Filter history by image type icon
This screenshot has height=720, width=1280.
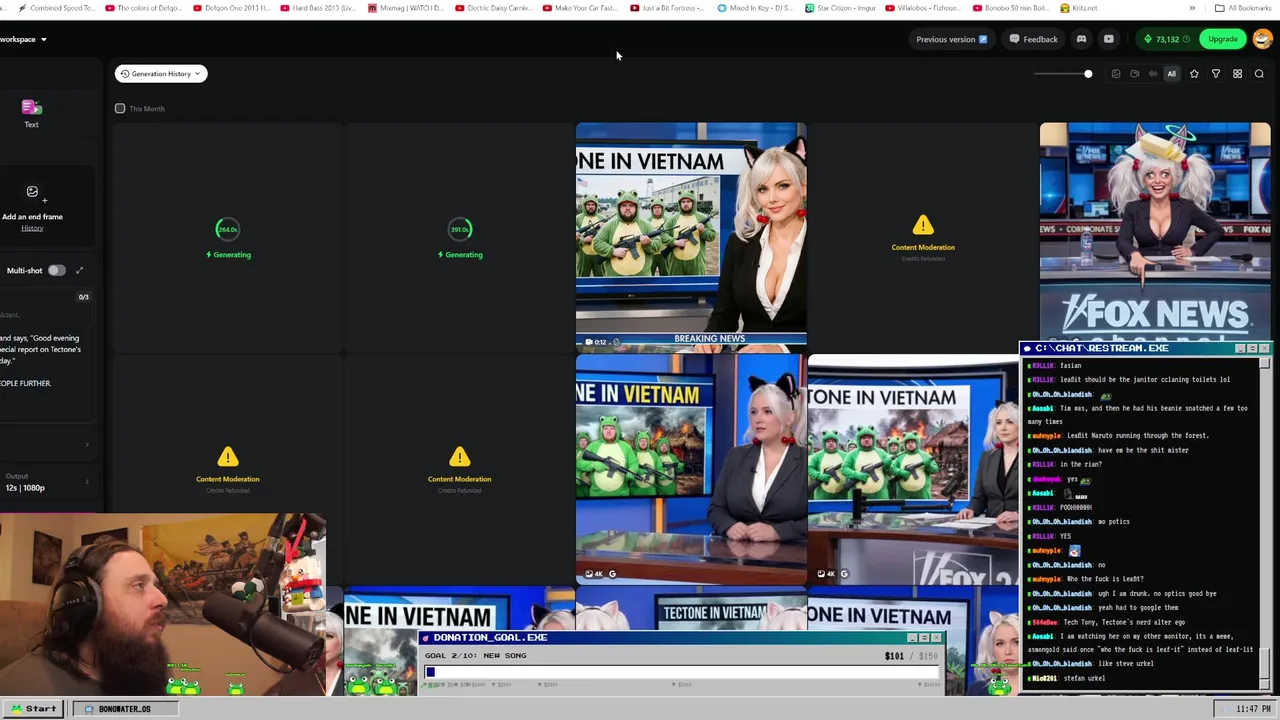click(1116, 74)
